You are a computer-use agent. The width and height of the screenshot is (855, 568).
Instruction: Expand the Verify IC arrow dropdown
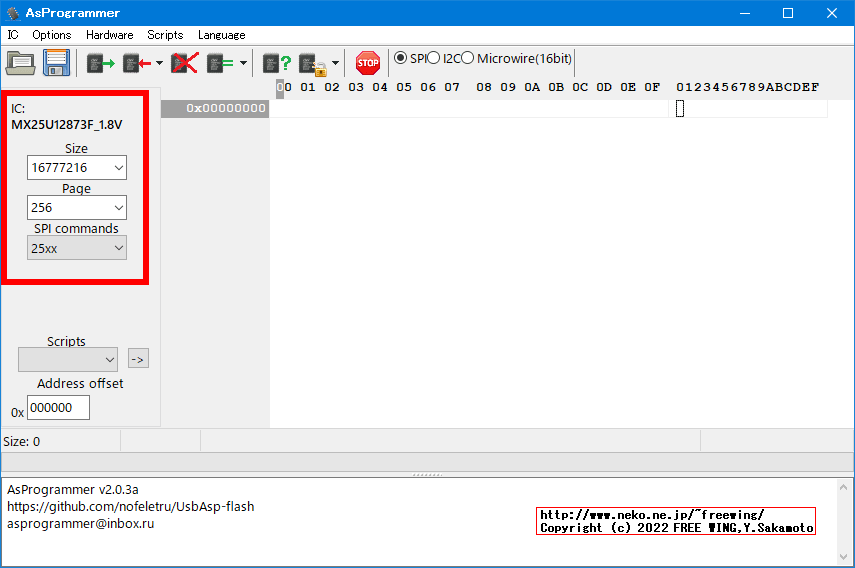click(243, 63)
